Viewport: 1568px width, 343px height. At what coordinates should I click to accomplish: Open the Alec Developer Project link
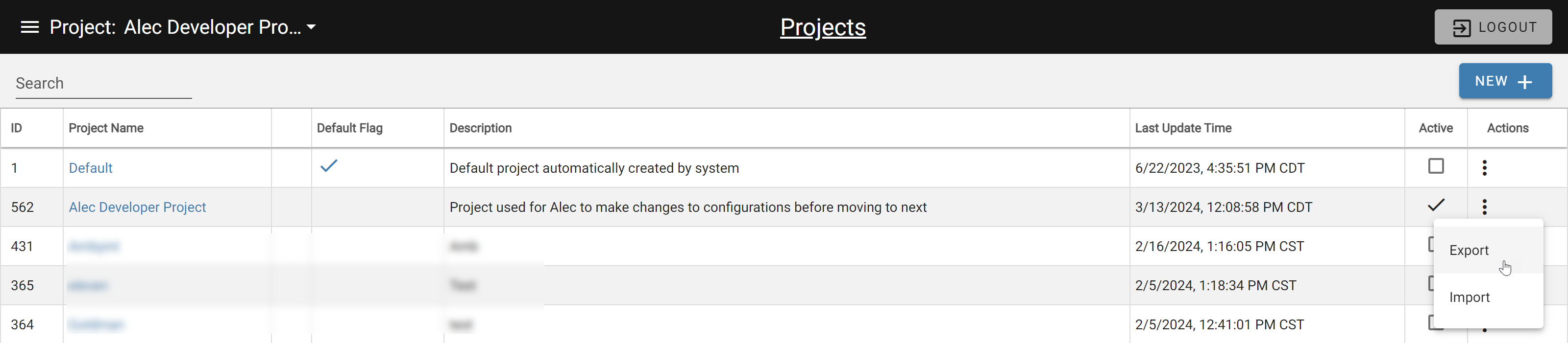coord(138,207)
